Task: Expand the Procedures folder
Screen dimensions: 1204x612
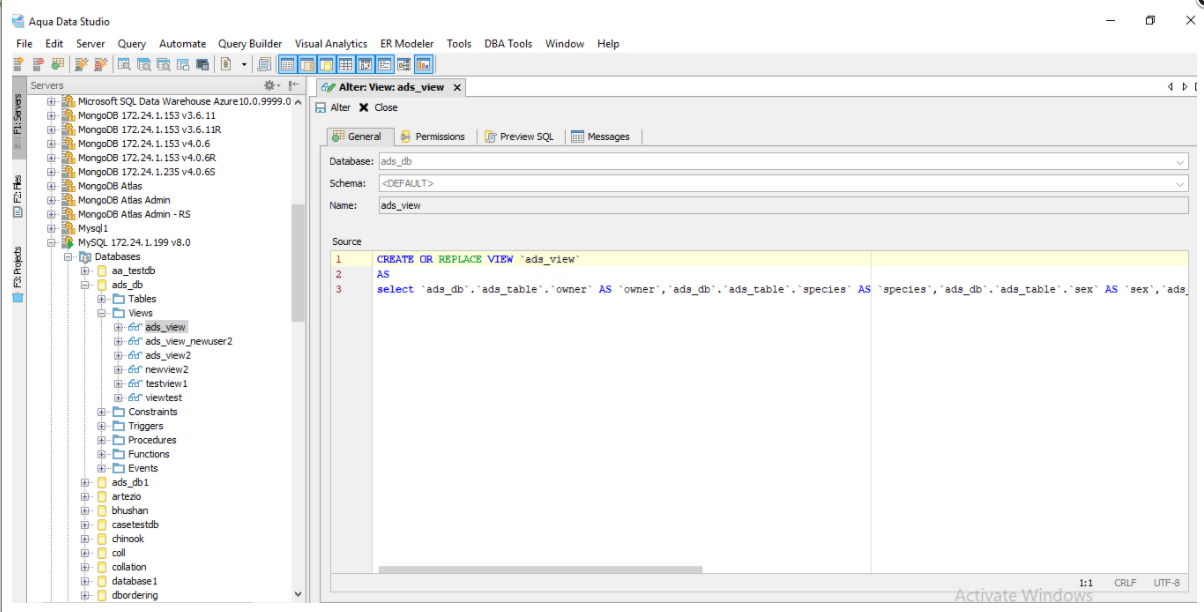Action: coord(102,440)
